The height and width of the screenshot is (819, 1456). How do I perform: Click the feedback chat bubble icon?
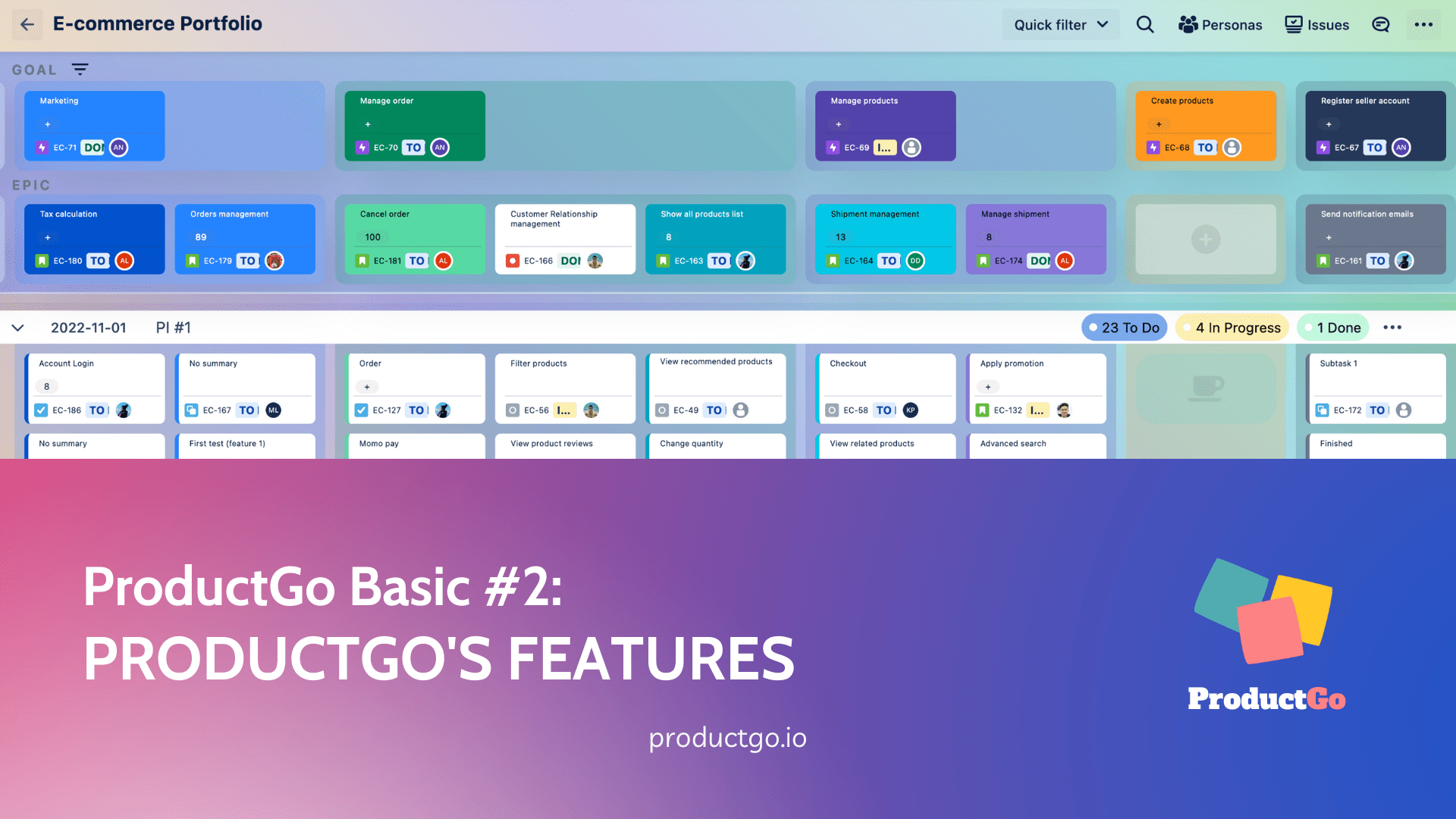[x=1380, y=24]
